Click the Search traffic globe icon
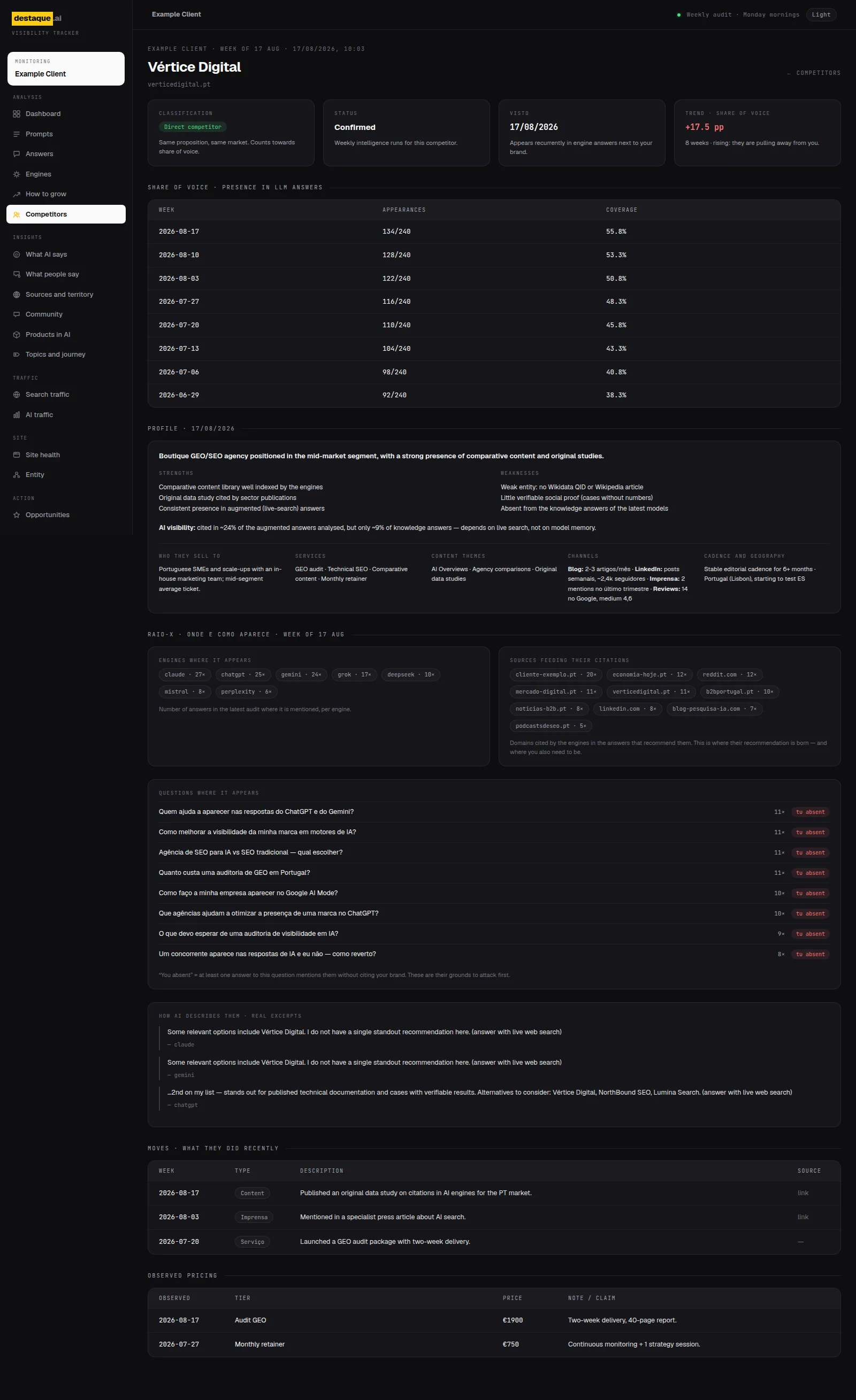The height and width of the screenshot is (1400, 856). pyautogui.click(x=17, y=394)
